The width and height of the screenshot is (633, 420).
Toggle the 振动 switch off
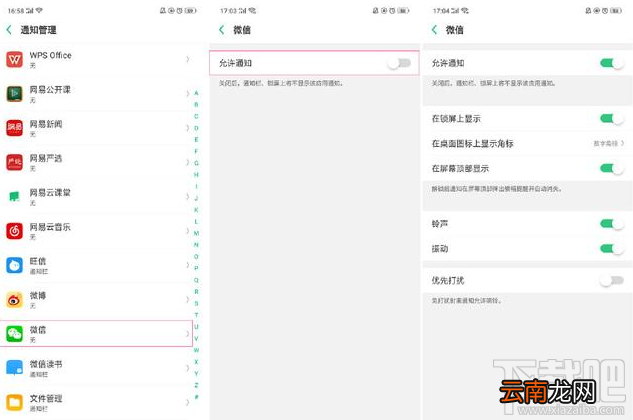612,249
